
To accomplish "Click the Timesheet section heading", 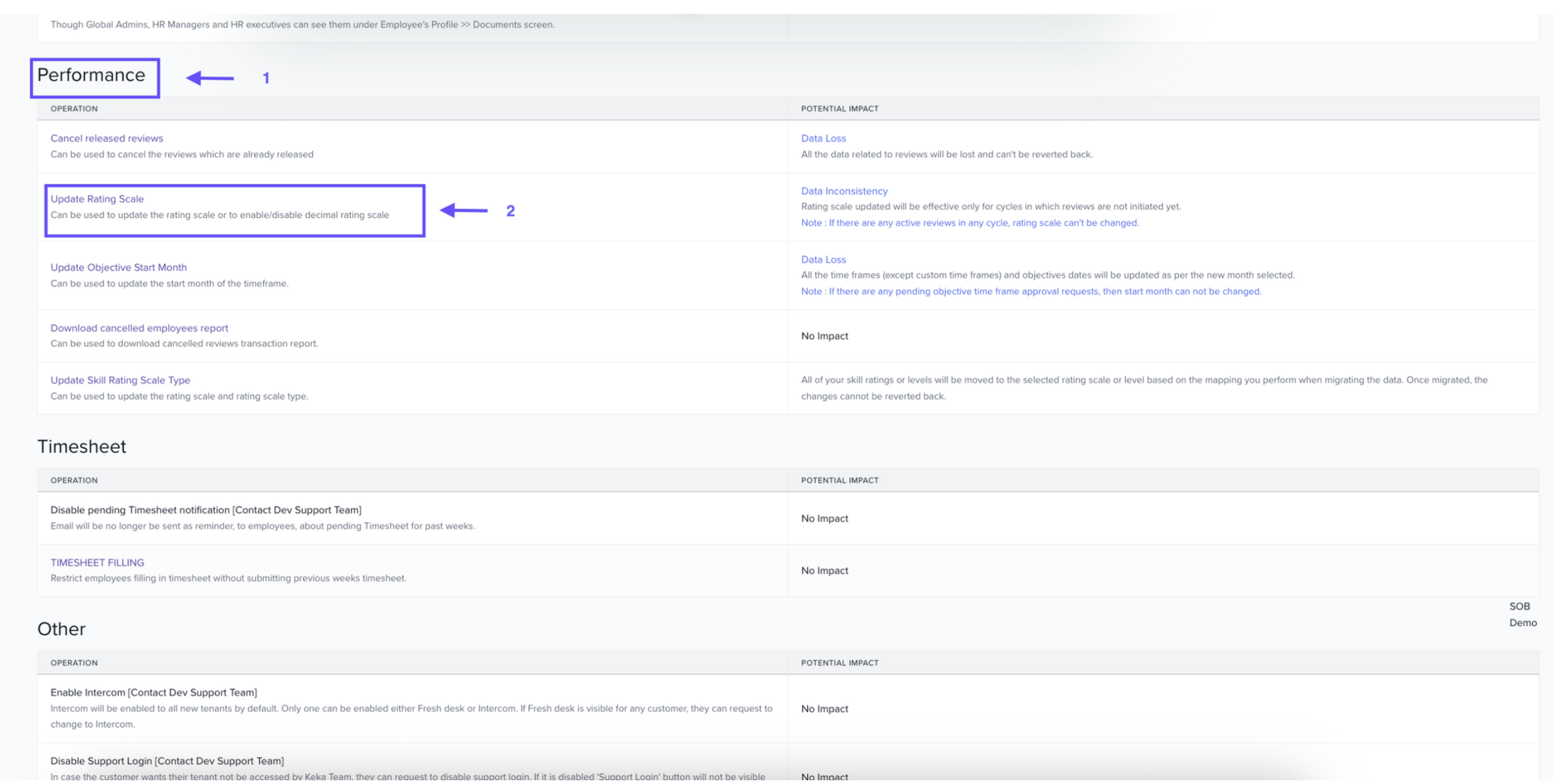I will [x=82, y=446].
